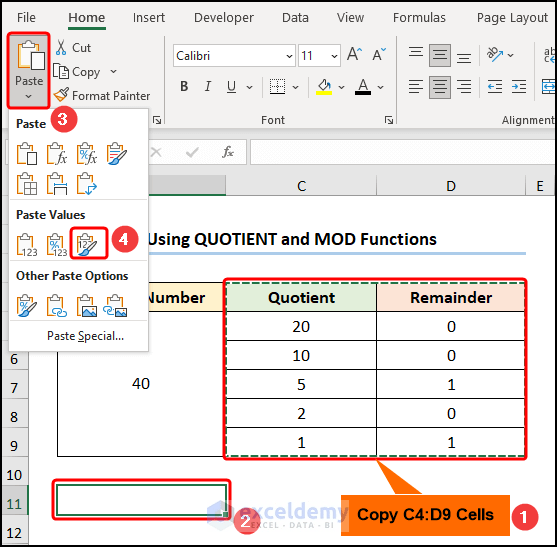Click the Orientation text angle icon

[495, 54]
